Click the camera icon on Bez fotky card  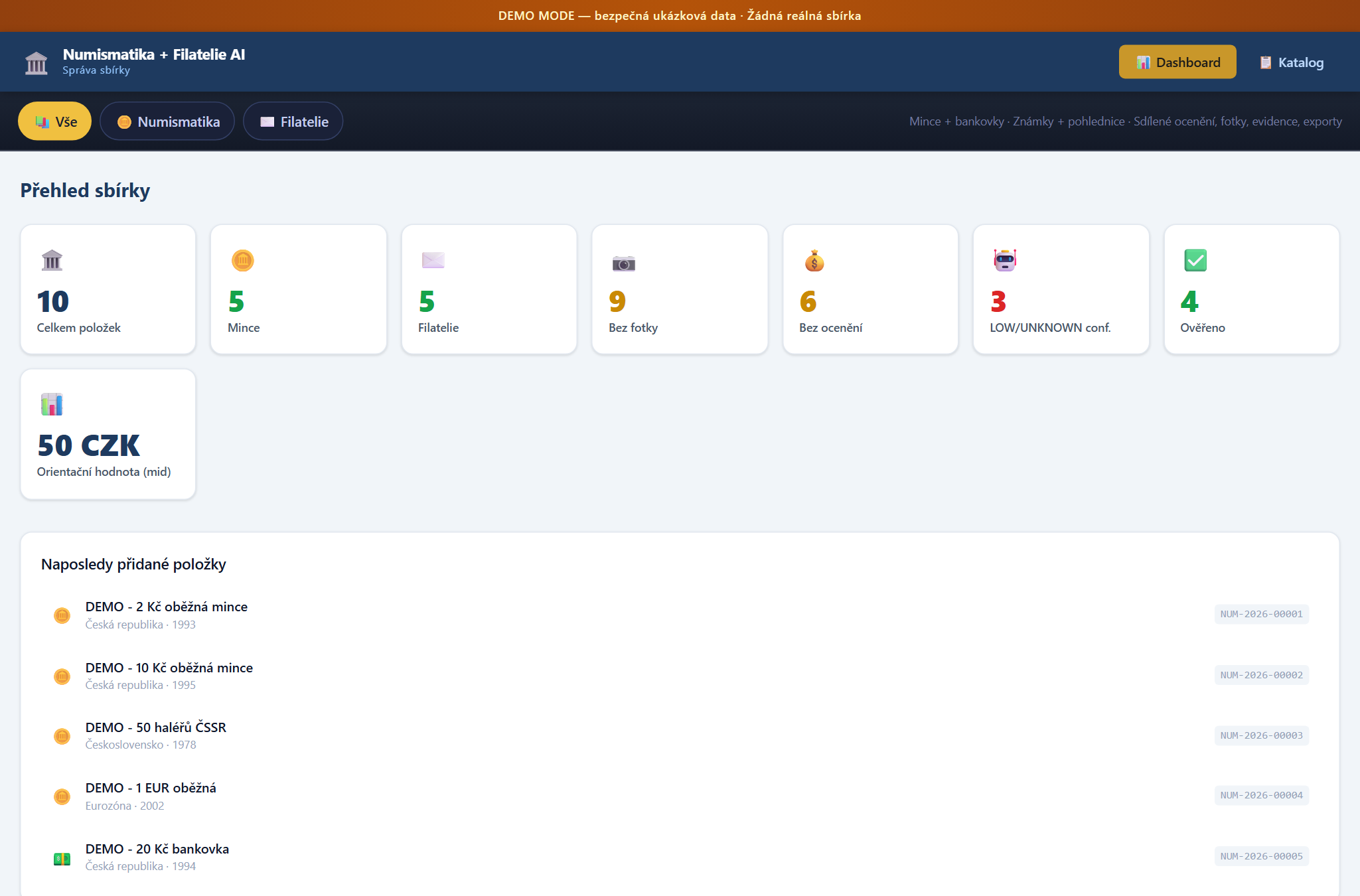pos(624,263)
